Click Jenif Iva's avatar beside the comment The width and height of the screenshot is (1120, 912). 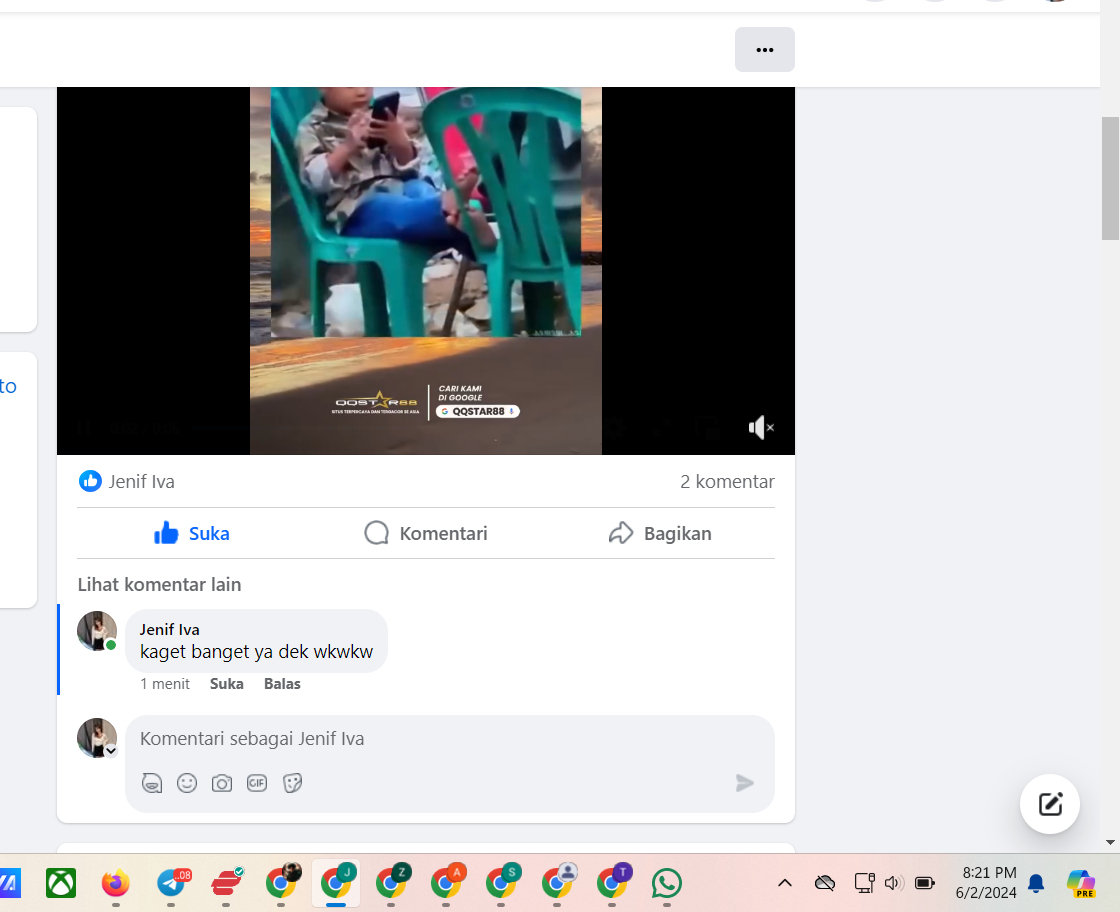(x=96, y=631)
